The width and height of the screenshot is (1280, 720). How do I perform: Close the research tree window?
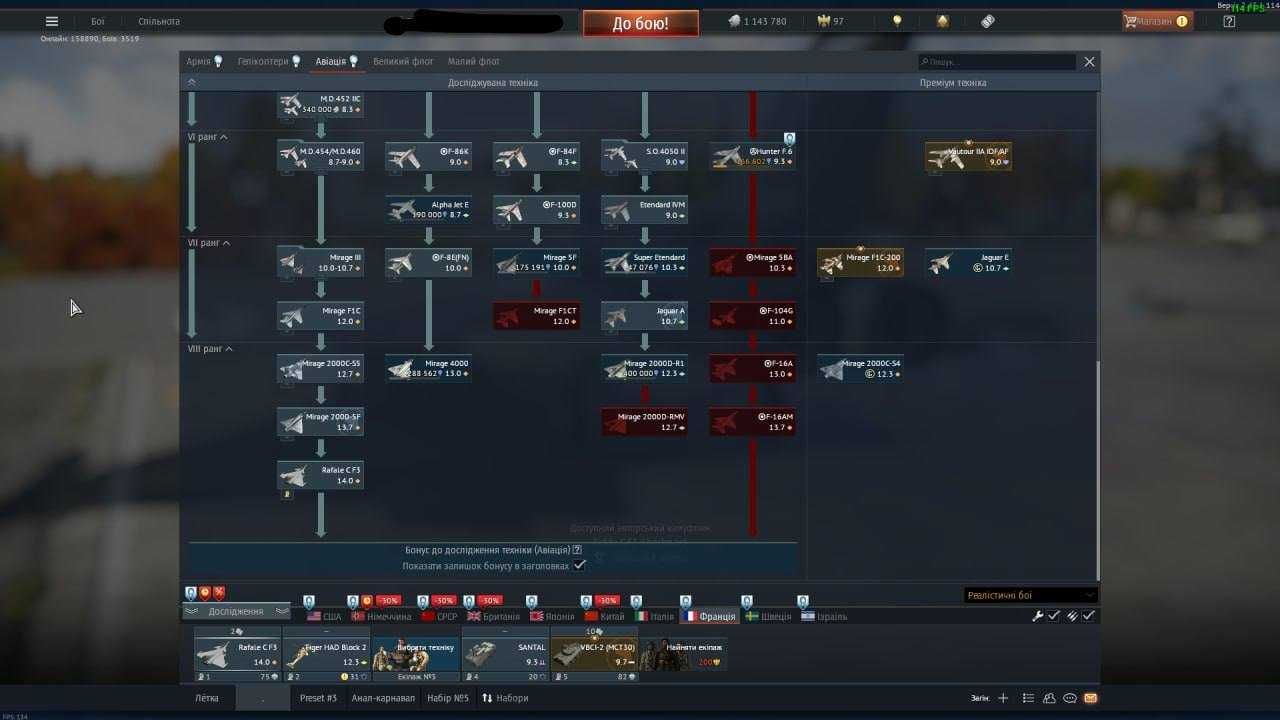(x=1089, y=62)
